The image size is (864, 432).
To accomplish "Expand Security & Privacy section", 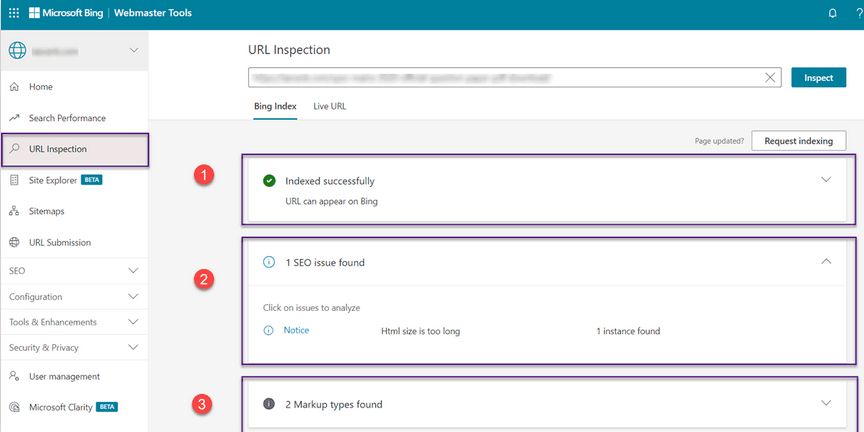I will click(x=133, y=348).
